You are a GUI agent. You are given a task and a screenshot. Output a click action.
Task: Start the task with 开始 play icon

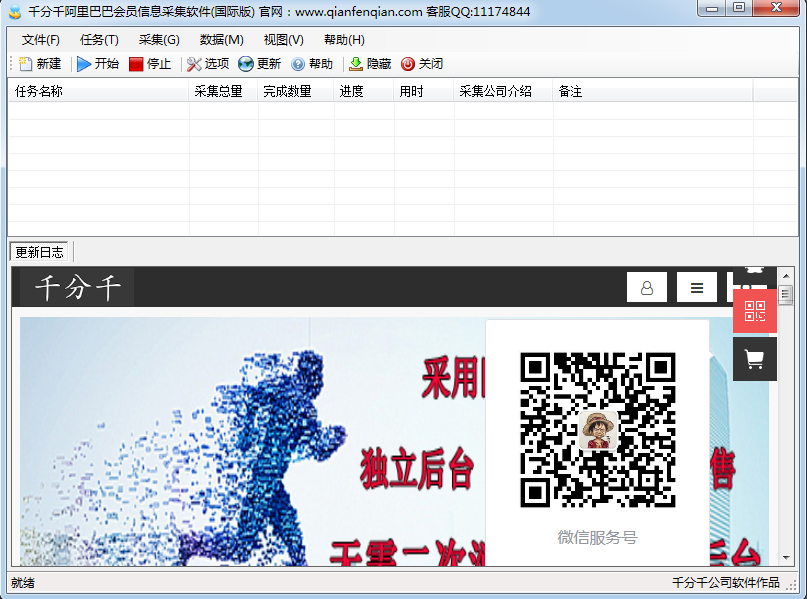click(84, 64)
